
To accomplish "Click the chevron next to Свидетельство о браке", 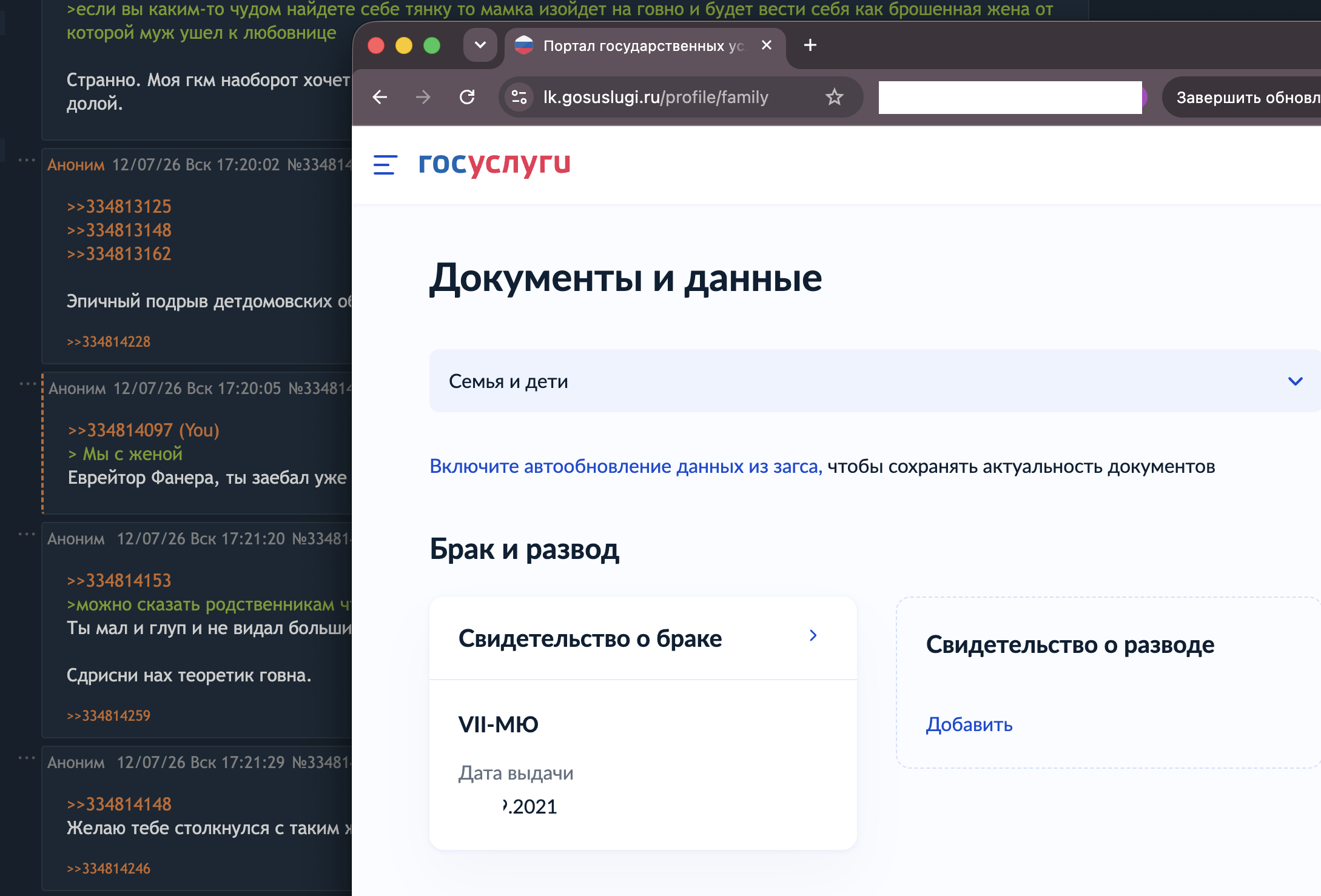I will pos(813,635).
